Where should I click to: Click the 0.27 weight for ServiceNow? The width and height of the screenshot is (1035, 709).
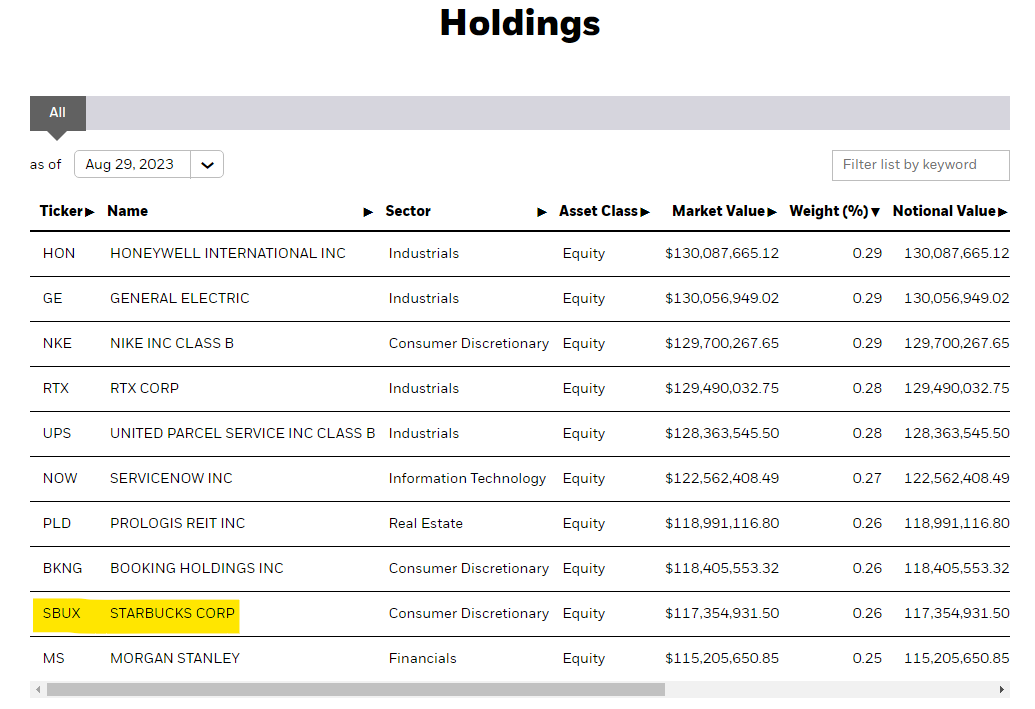[x=867, y=478]
